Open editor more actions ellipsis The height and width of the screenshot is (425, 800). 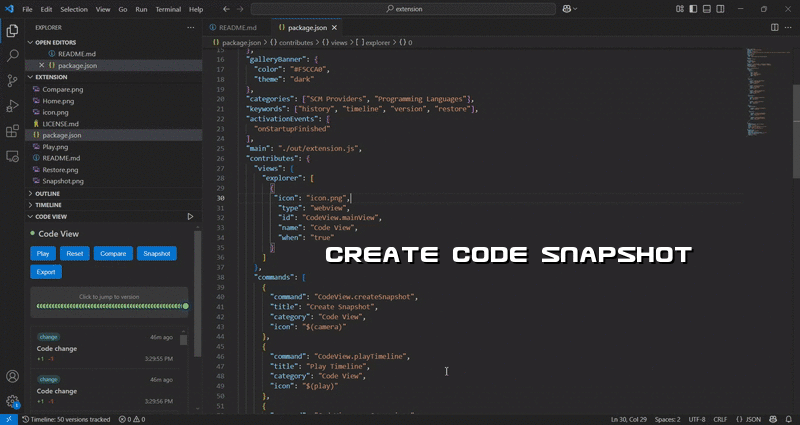pos(788,28)
